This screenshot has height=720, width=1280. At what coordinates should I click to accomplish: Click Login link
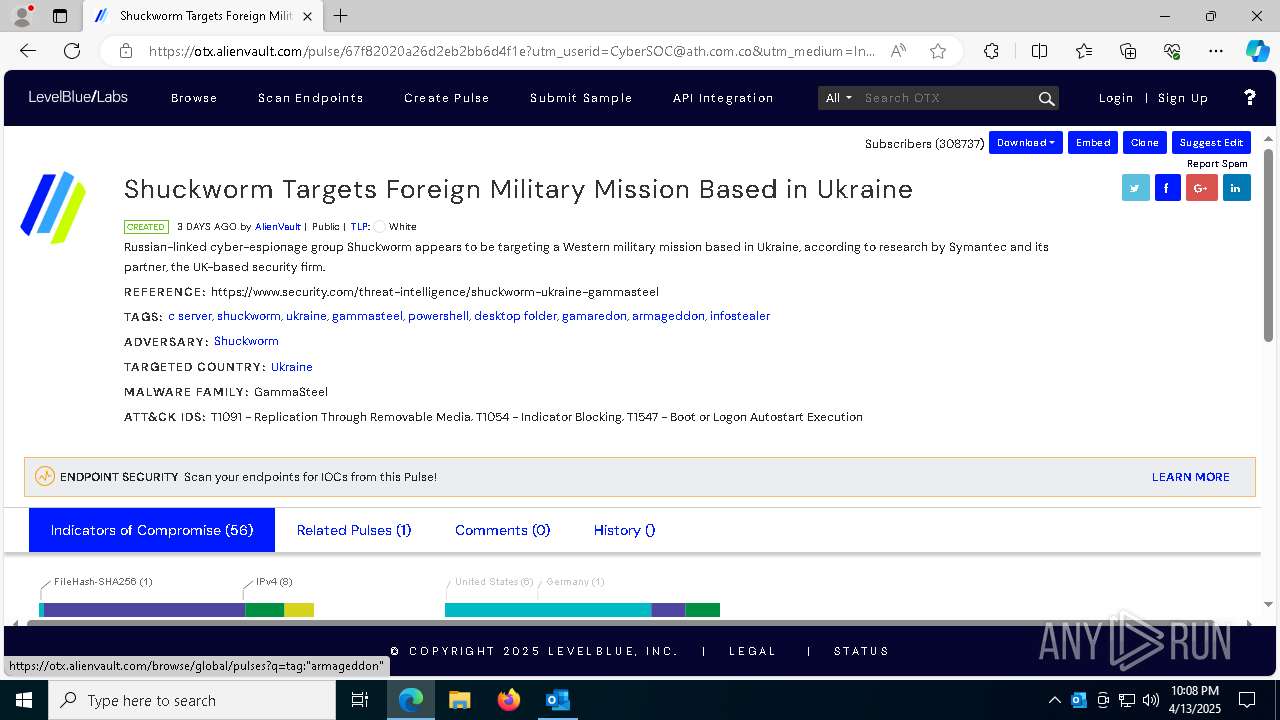pyautogui.click(x=1116, y=98)
